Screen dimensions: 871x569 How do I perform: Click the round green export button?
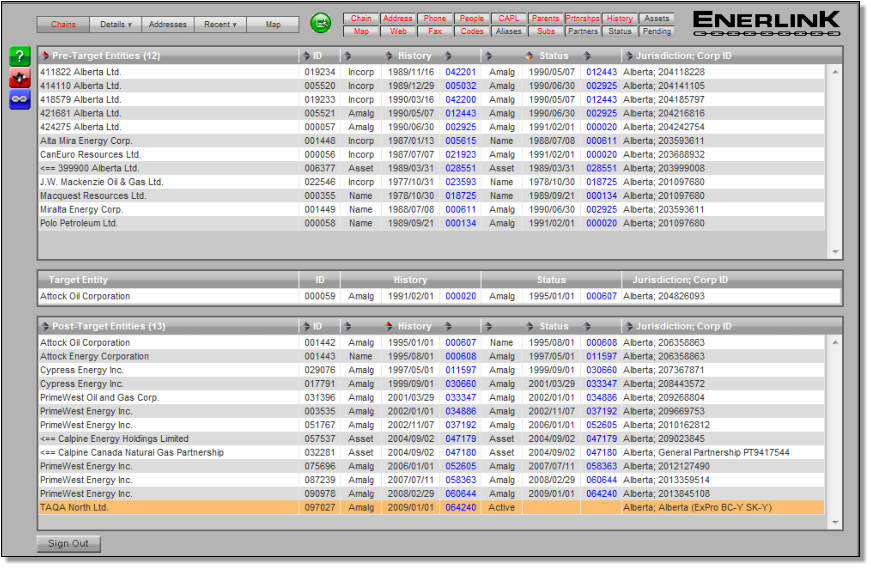point(321,23)
